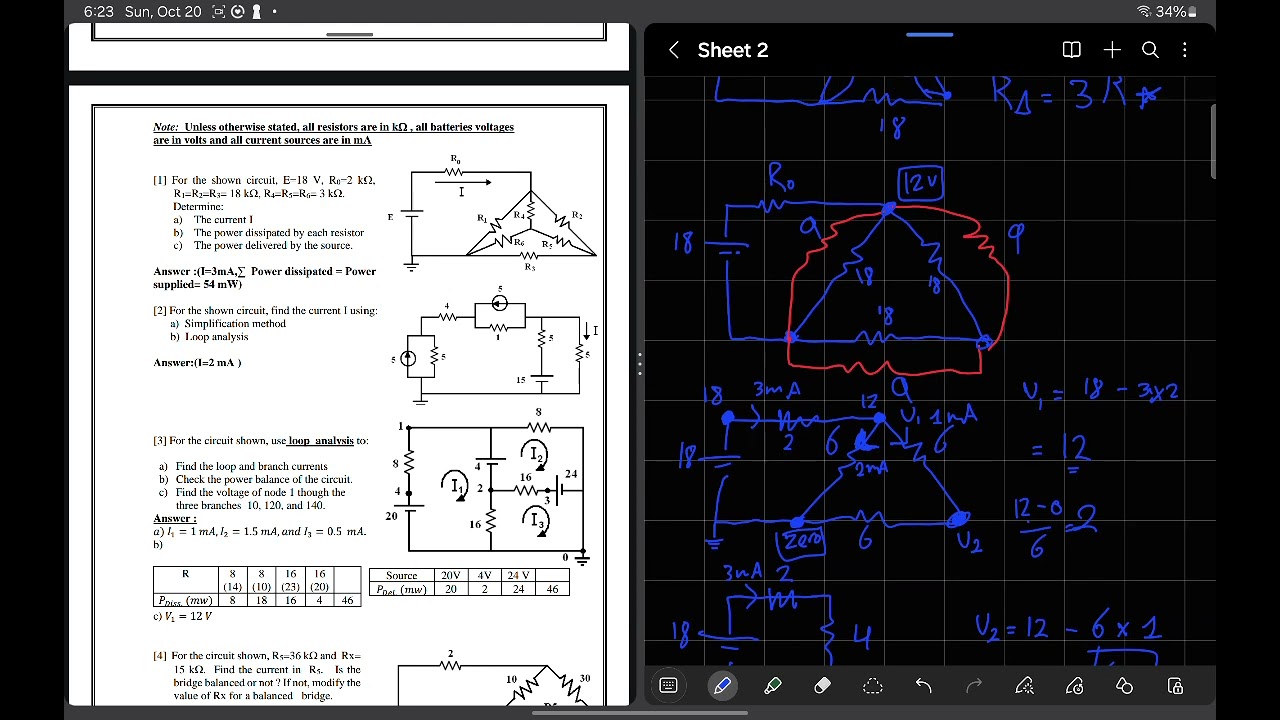Toggle the canvas lock icon
Viewport: 1280px width, 720px height.
1175,685
